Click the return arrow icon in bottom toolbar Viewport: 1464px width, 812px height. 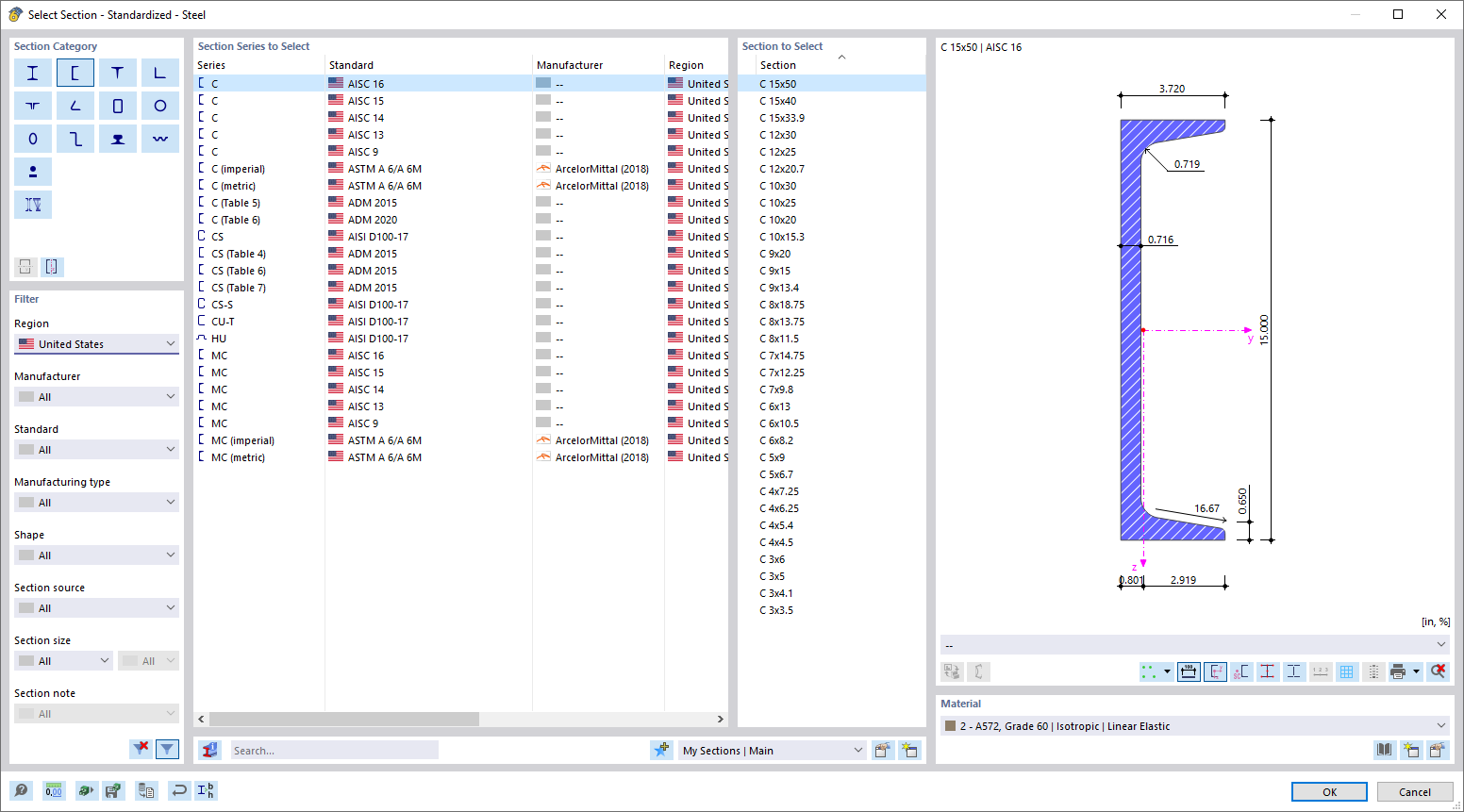[178, 790]
